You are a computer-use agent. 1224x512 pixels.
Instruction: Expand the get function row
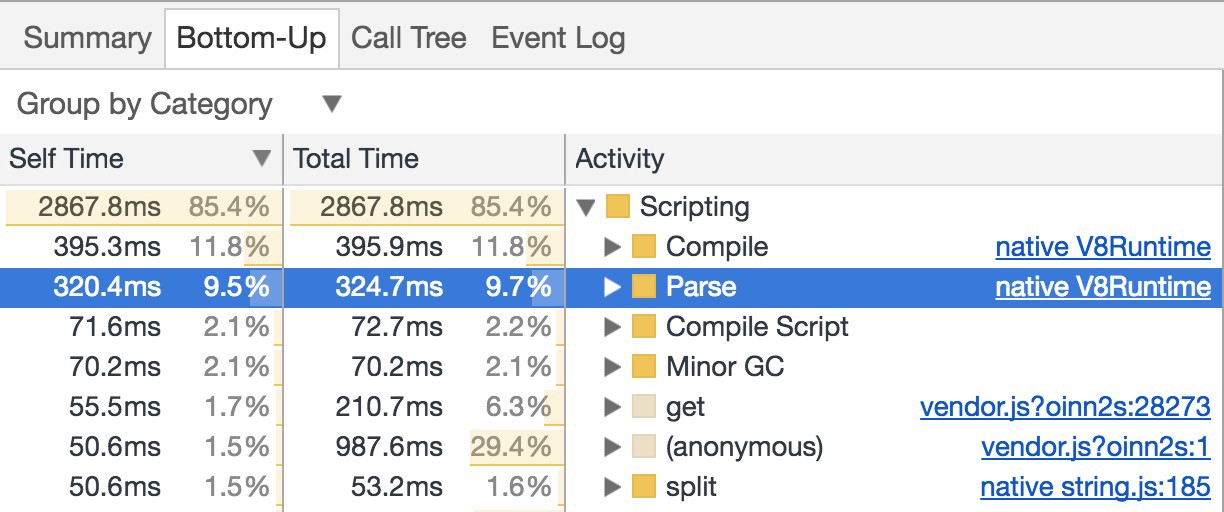pos(612,407)
